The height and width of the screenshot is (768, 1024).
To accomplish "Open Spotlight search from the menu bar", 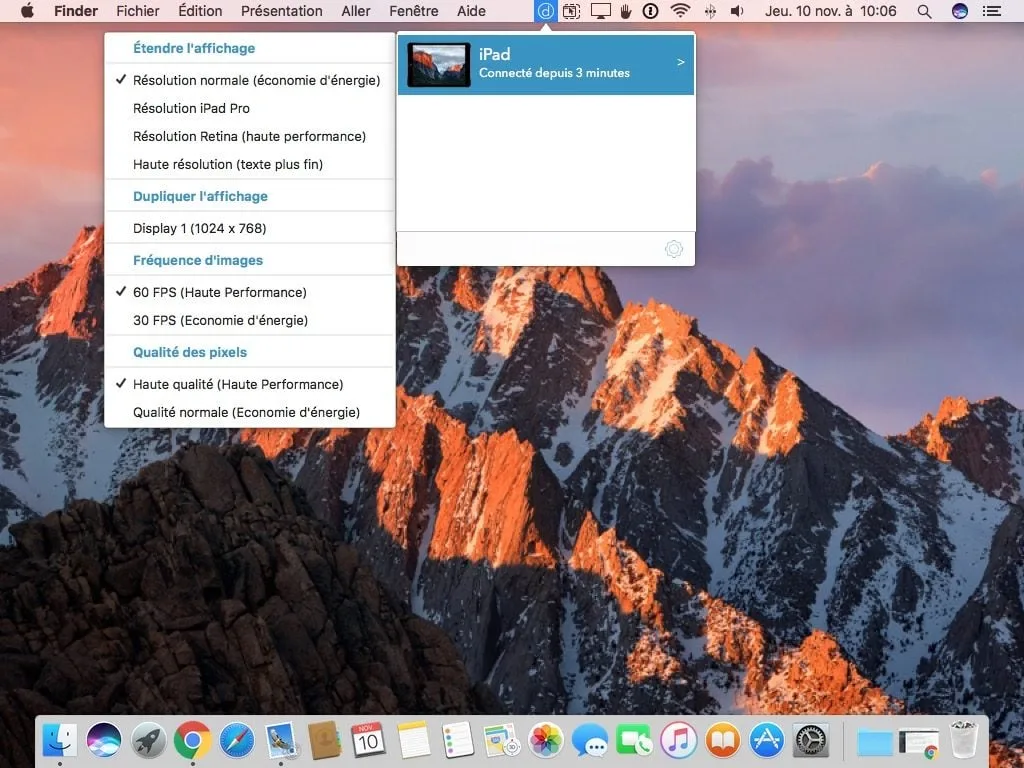I will pos(923,11).
